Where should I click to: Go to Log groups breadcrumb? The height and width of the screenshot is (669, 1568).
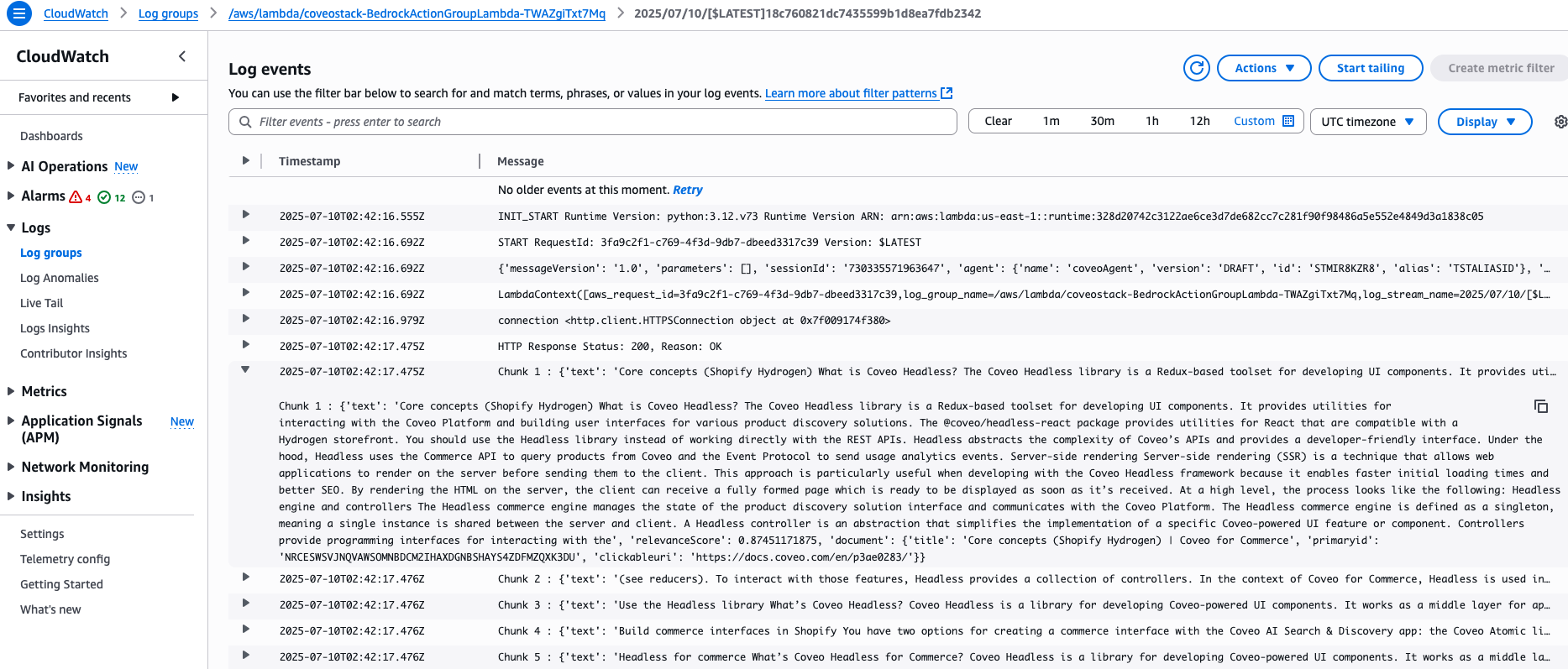pos(168,13)
